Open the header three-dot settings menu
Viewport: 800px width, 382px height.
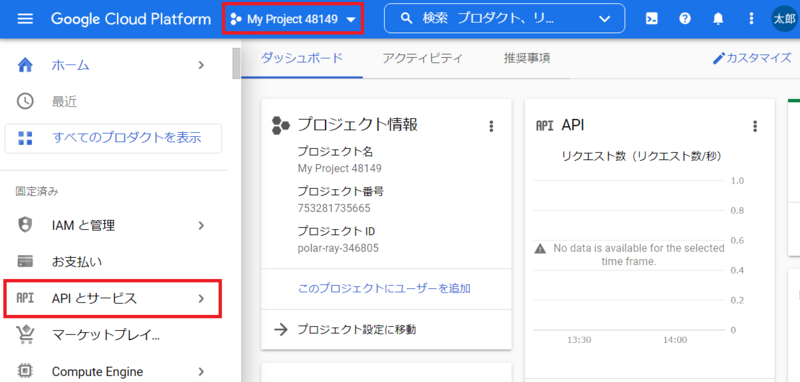[751, 19]
